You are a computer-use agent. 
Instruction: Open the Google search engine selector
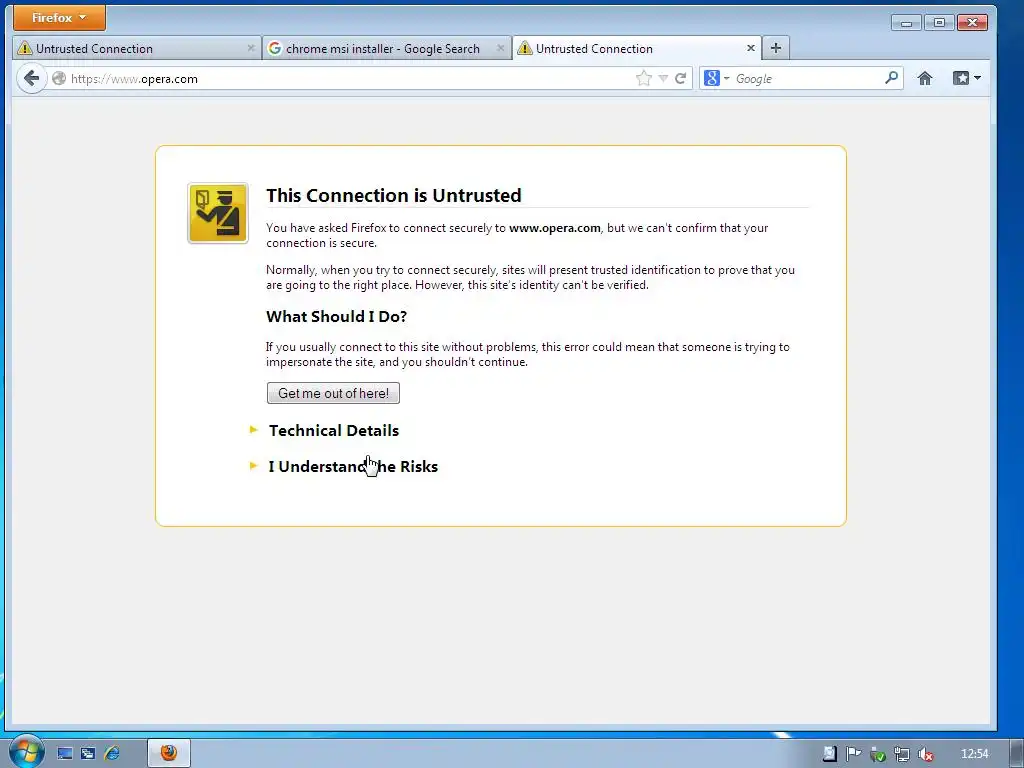pyautogui.click(x=716, y=78)
